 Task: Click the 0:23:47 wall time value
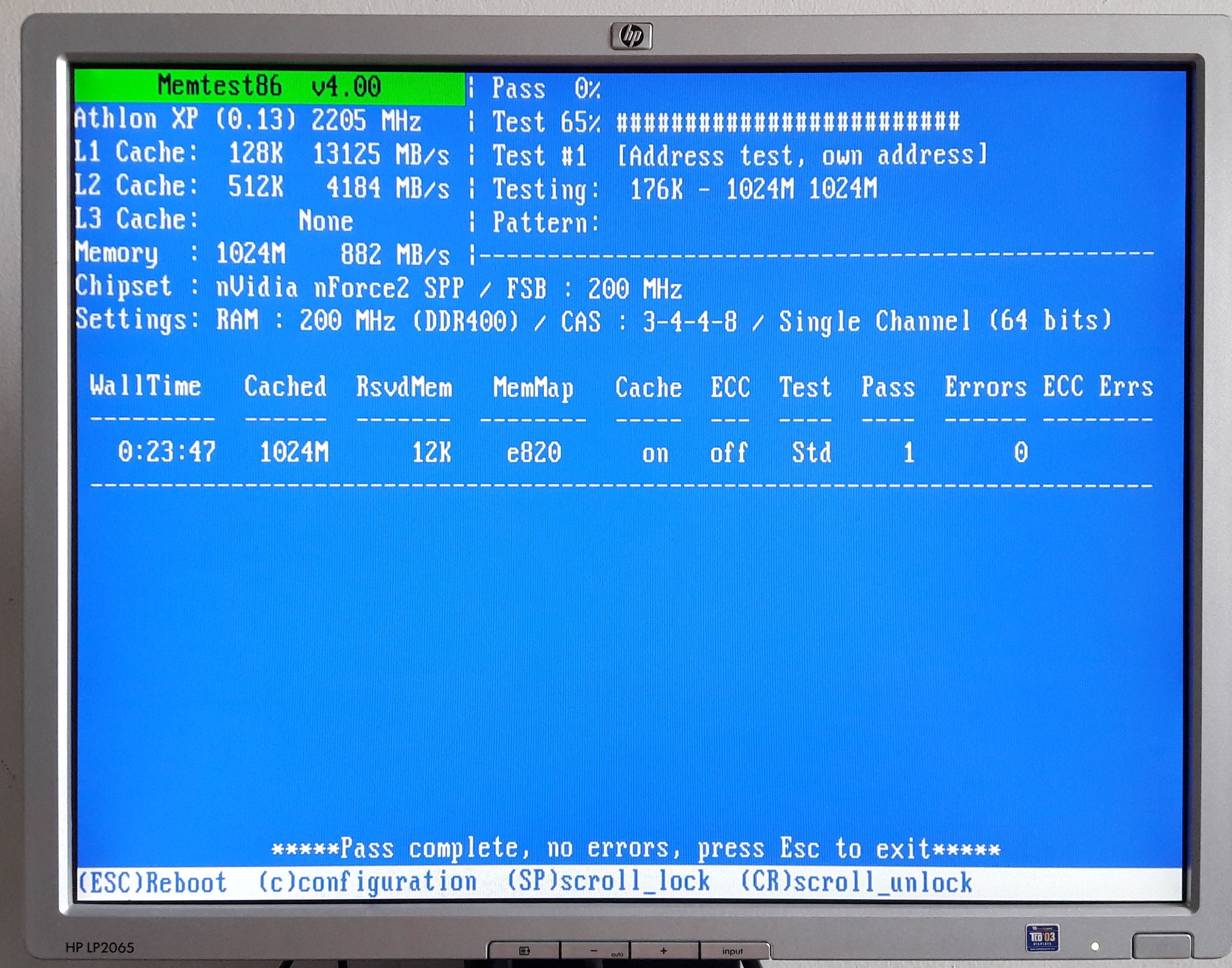click(x=167, y=452)
